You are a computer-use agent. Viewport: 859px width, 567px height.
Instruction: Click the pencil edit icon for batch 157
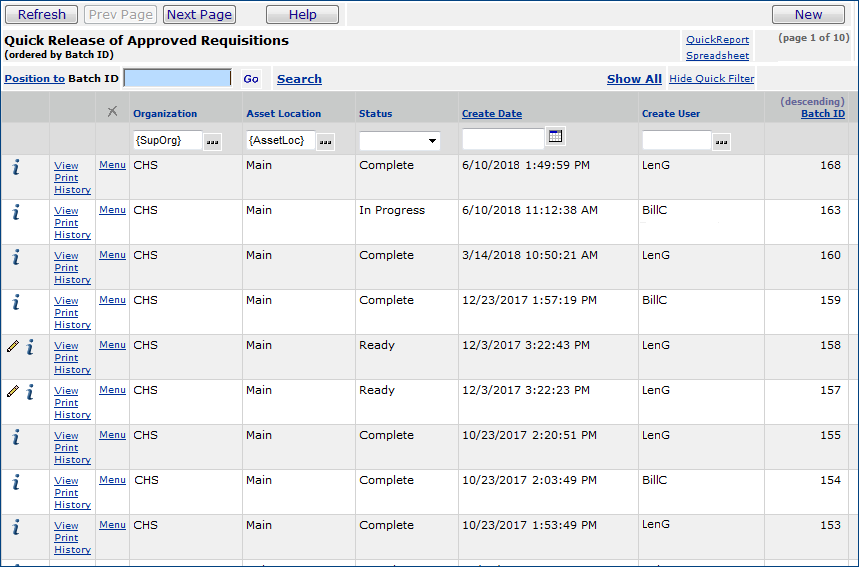(x=12, y=391)
